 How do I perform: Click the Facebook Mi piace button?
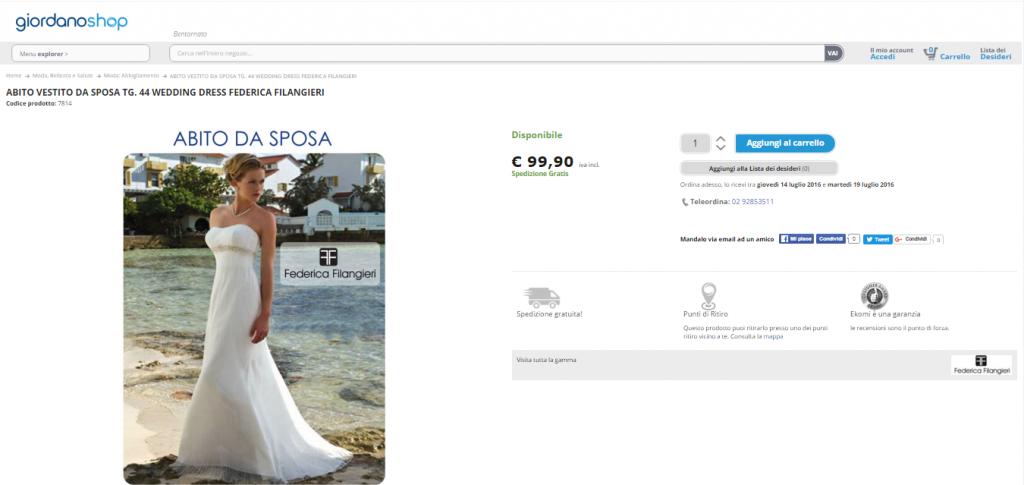(x=796, y=240)
